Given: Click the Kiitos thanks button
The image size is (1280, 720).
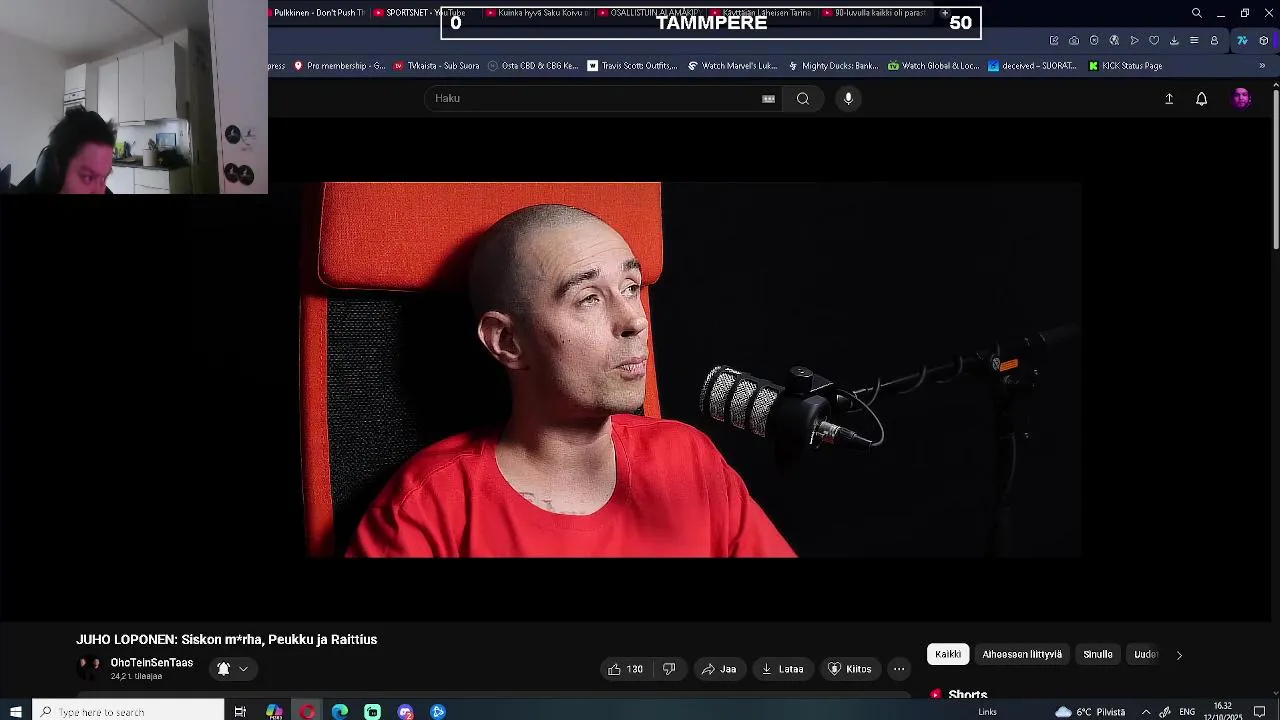Looking at the screenshot, I should tap(850, 669).
